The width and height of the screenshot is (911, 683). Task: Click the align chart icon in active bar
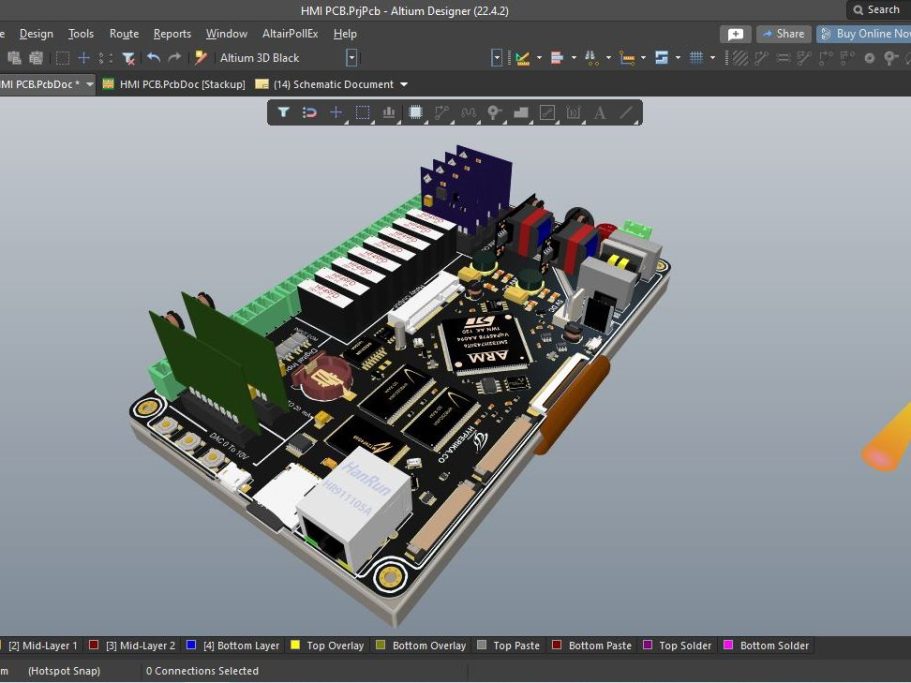389,112
